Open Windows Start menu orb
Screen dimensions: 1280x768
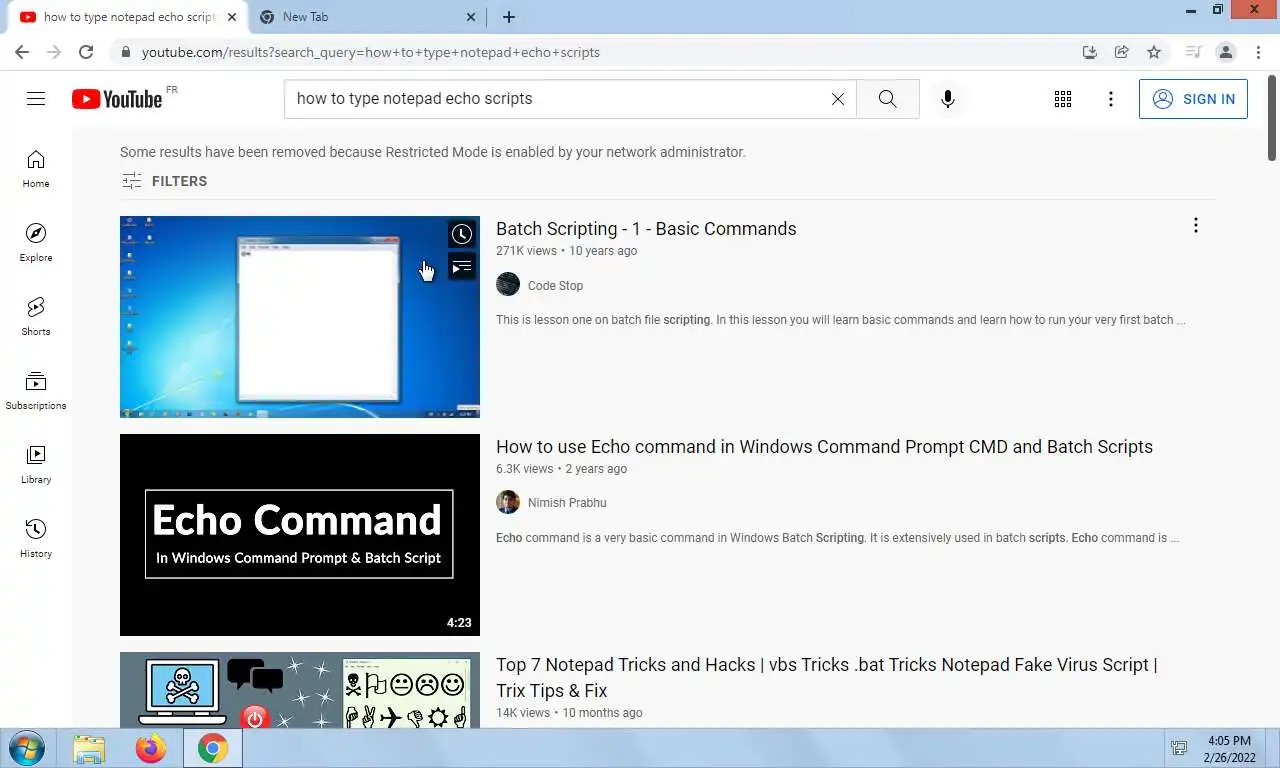coord(27,748)
